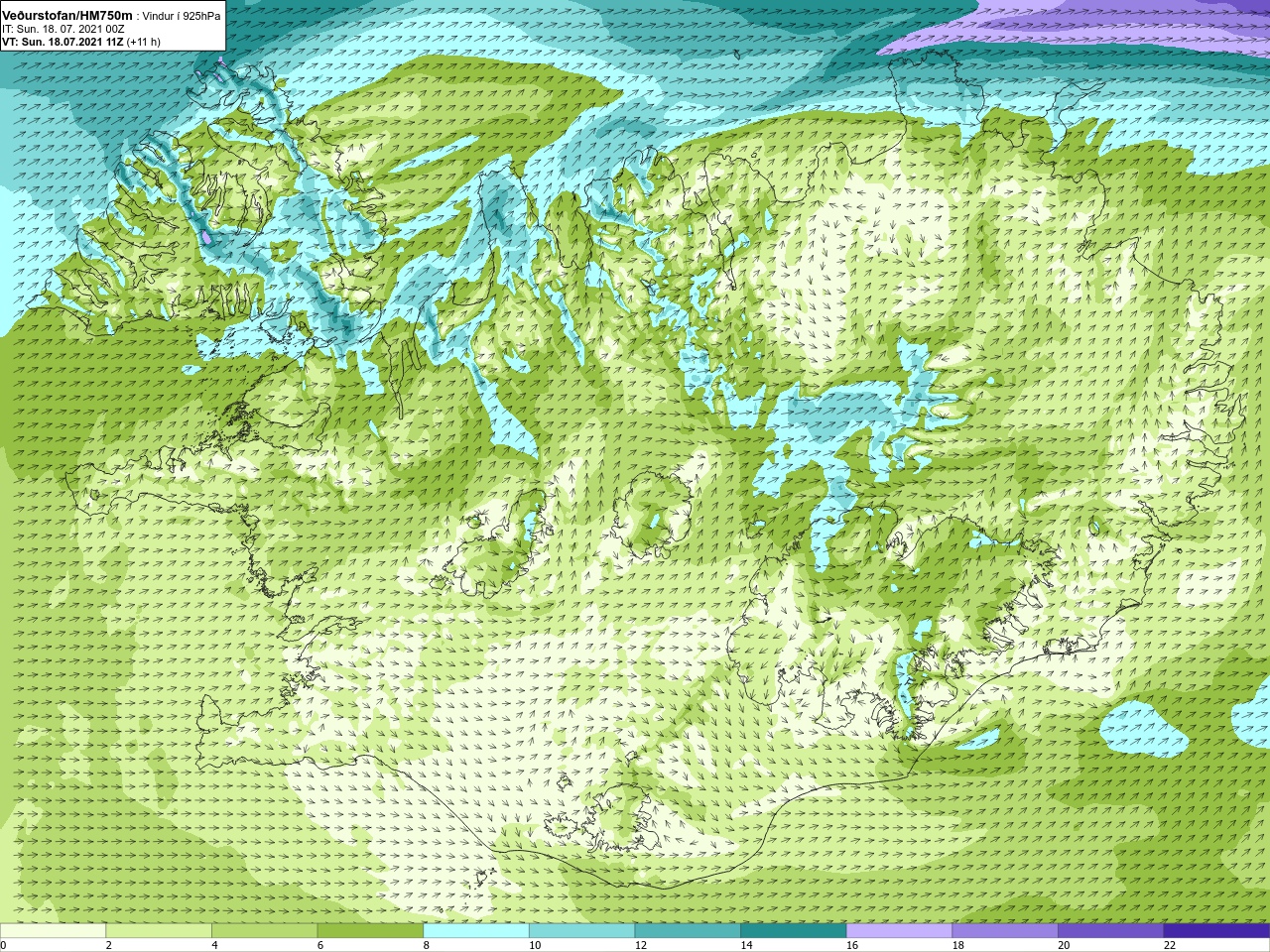Click the olive green legend swatch between 6 and 8
The image size is (1270, 952).
click(370, 931)
